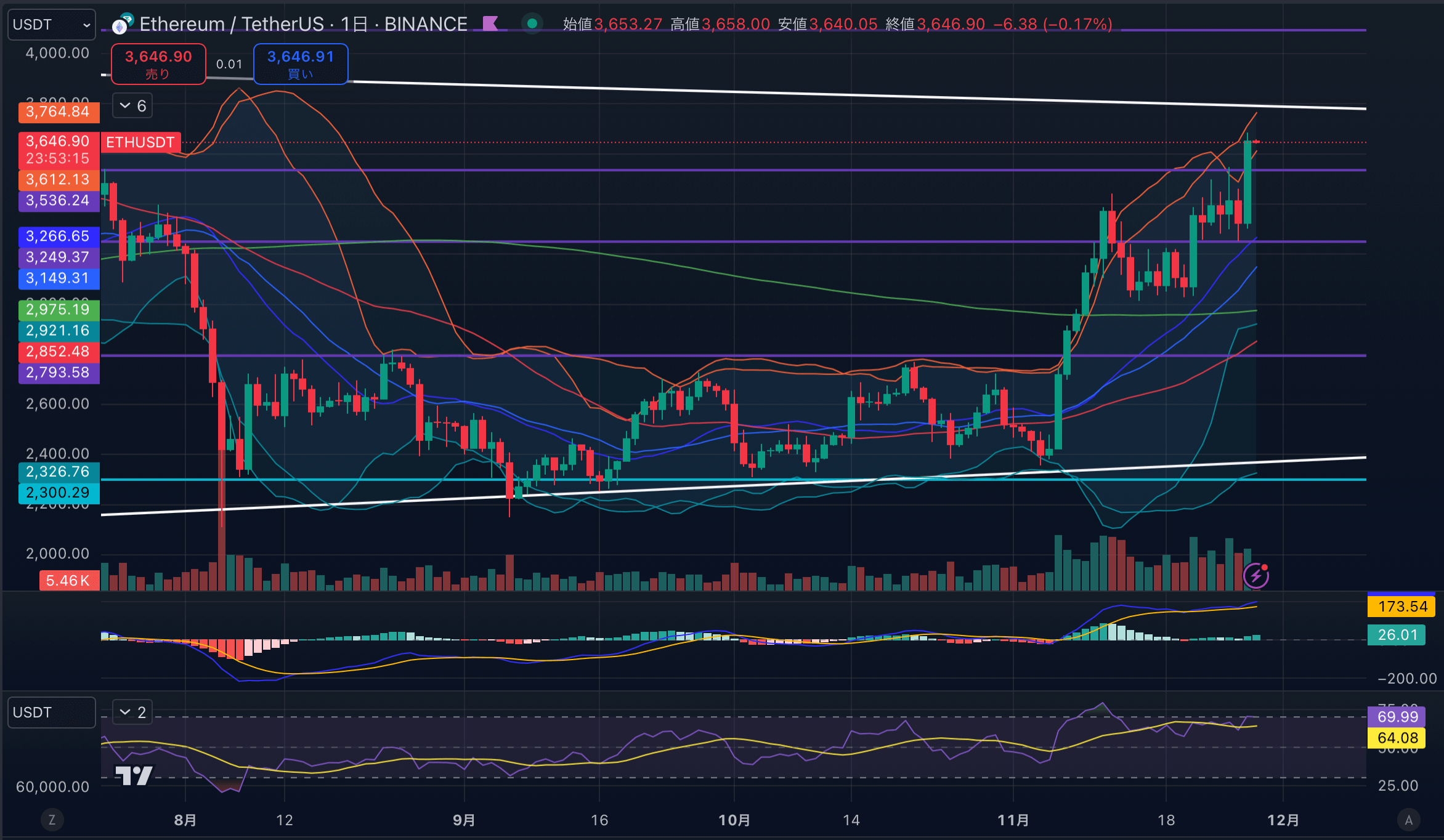Click the 11月 date axis label
The image size is (1444, 840).
coord(1013,820)
